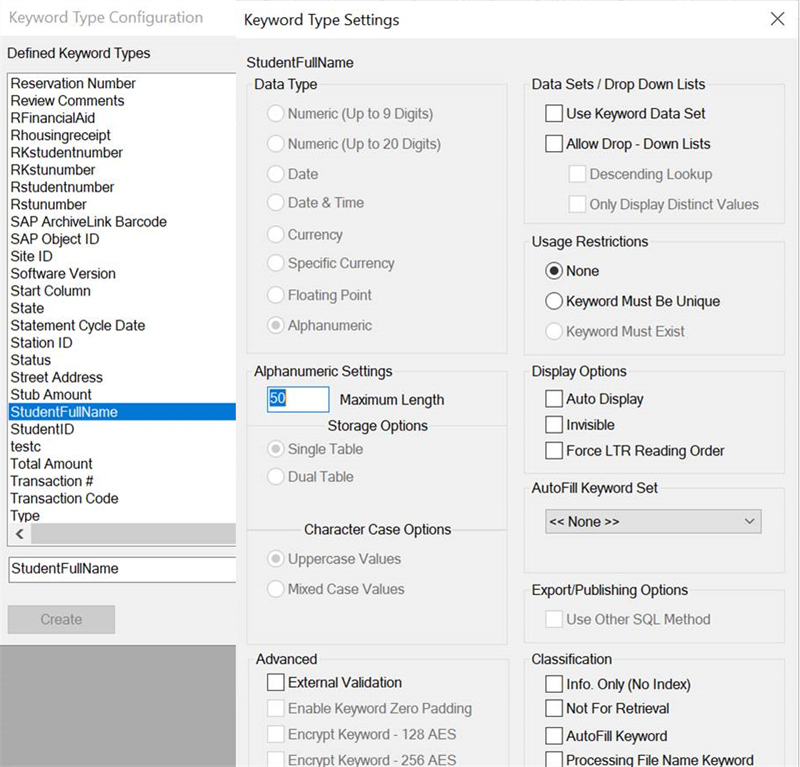
Task: Check Processing File Name Keyword
Action: point(554,760)
